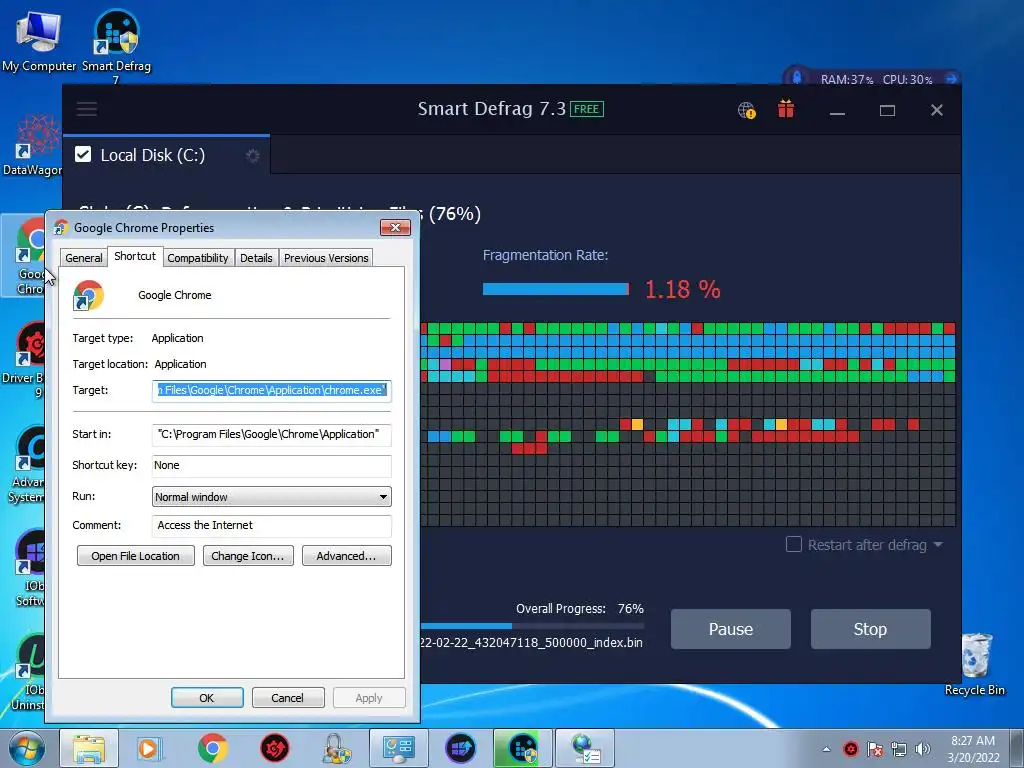Screen dimensions: 1024x768
Task: Open IObit Software Updater taskbar icon
Action: [460, 748]
